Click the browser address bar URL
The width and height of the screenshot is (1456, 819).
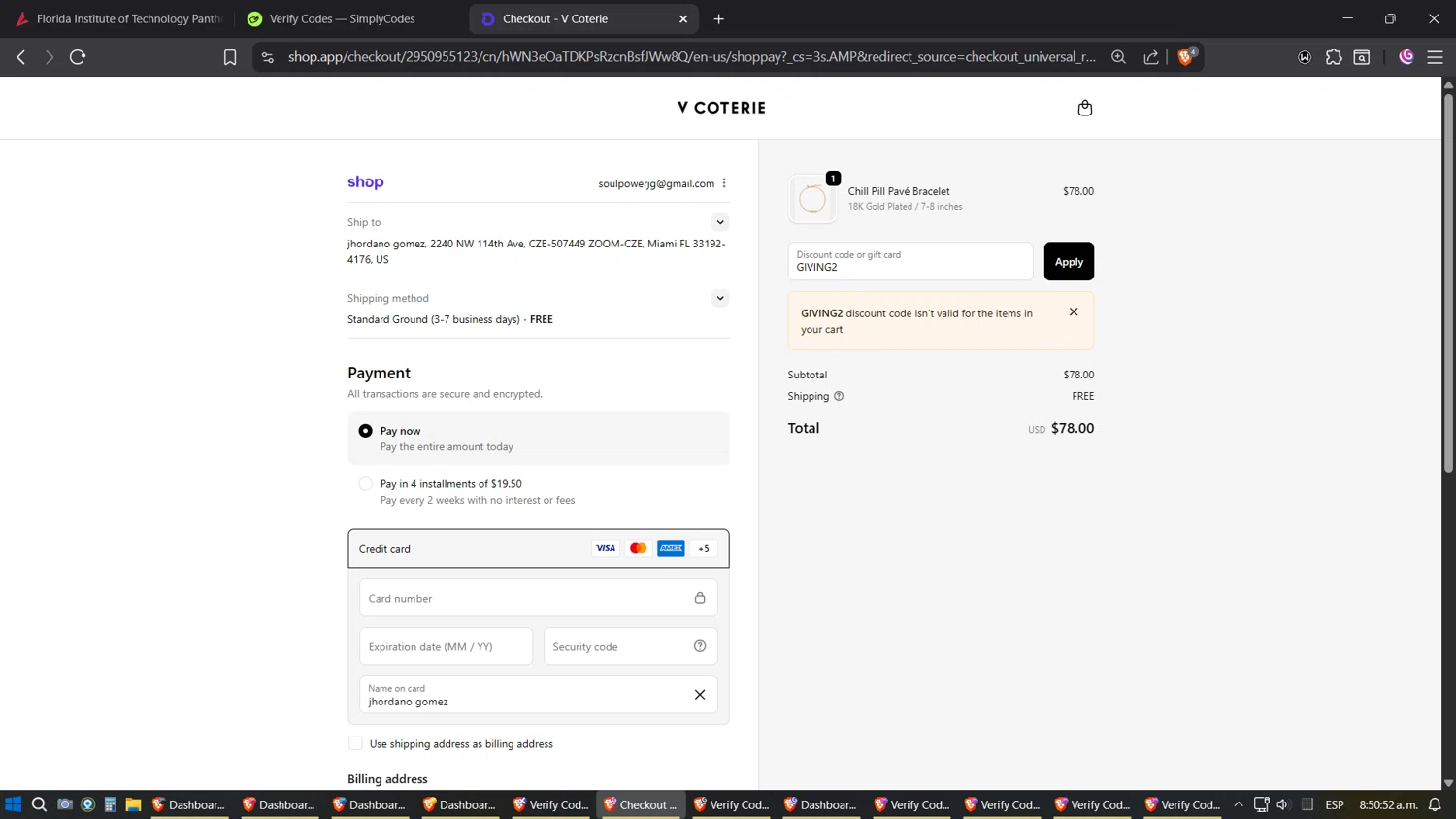(691, 57)
